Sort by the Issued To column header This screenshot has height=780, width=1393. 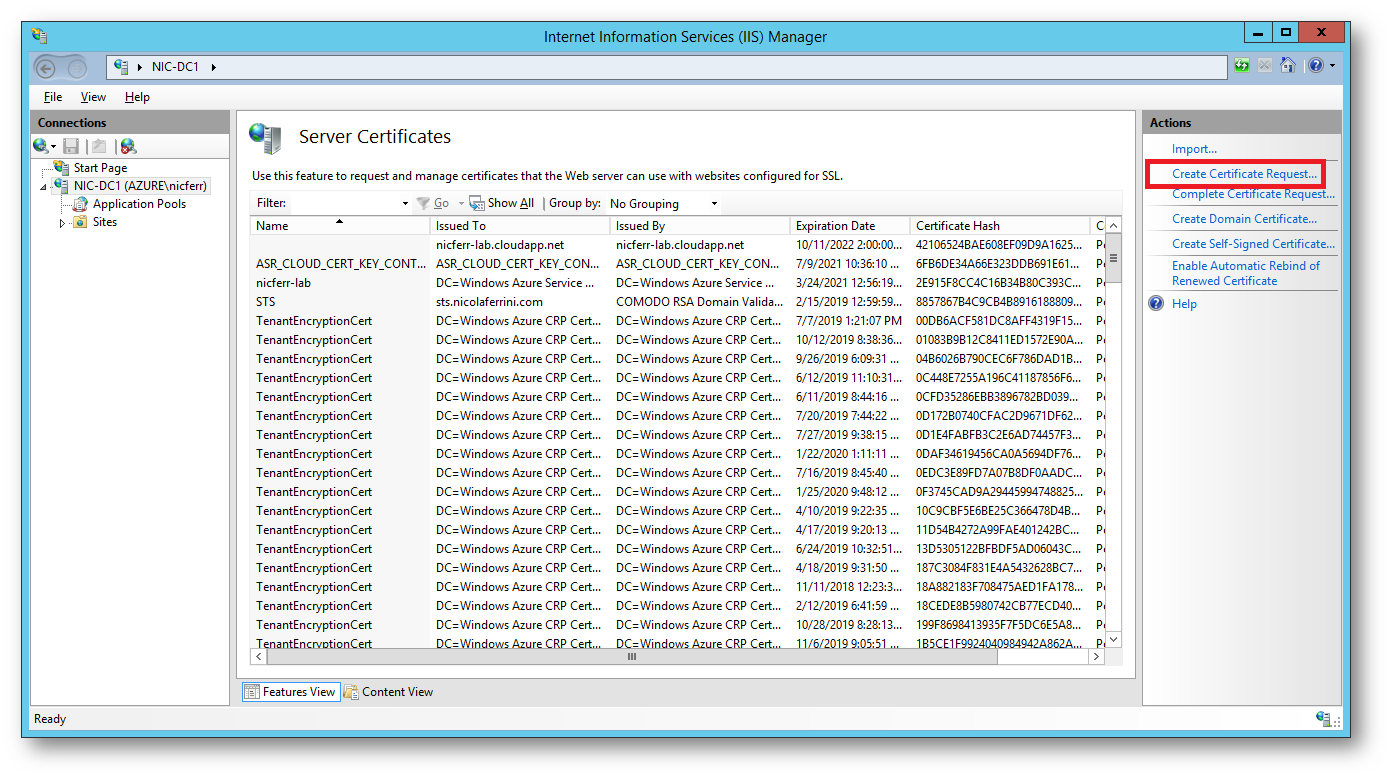[520, 226]
